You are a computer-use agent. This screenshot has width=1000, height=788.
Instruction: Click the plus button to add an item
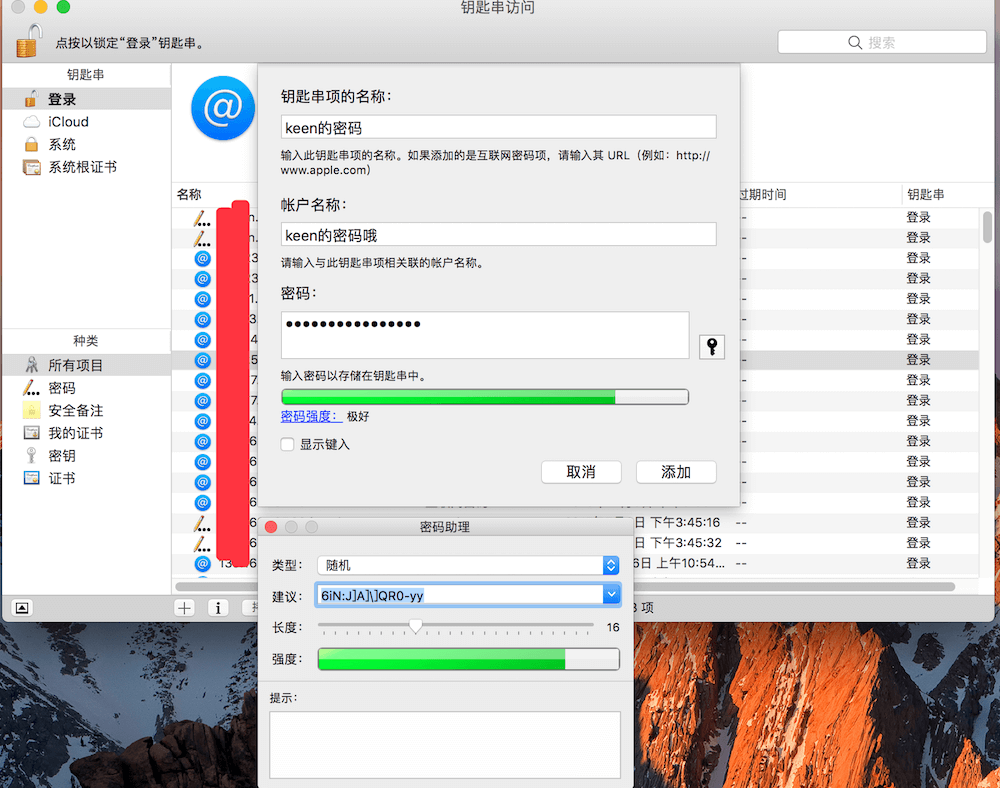click(184, 607)
